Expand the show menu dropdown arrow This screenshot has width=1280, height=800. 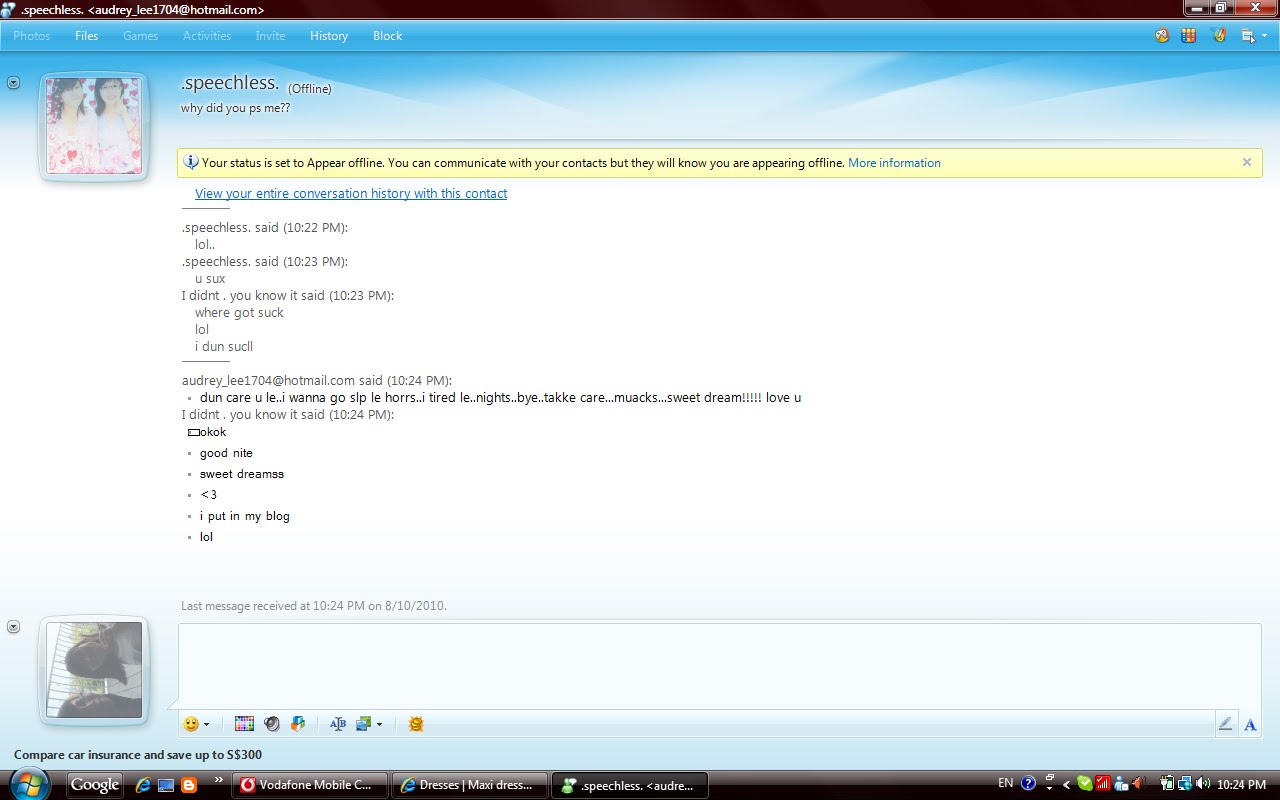(1264, 37)
